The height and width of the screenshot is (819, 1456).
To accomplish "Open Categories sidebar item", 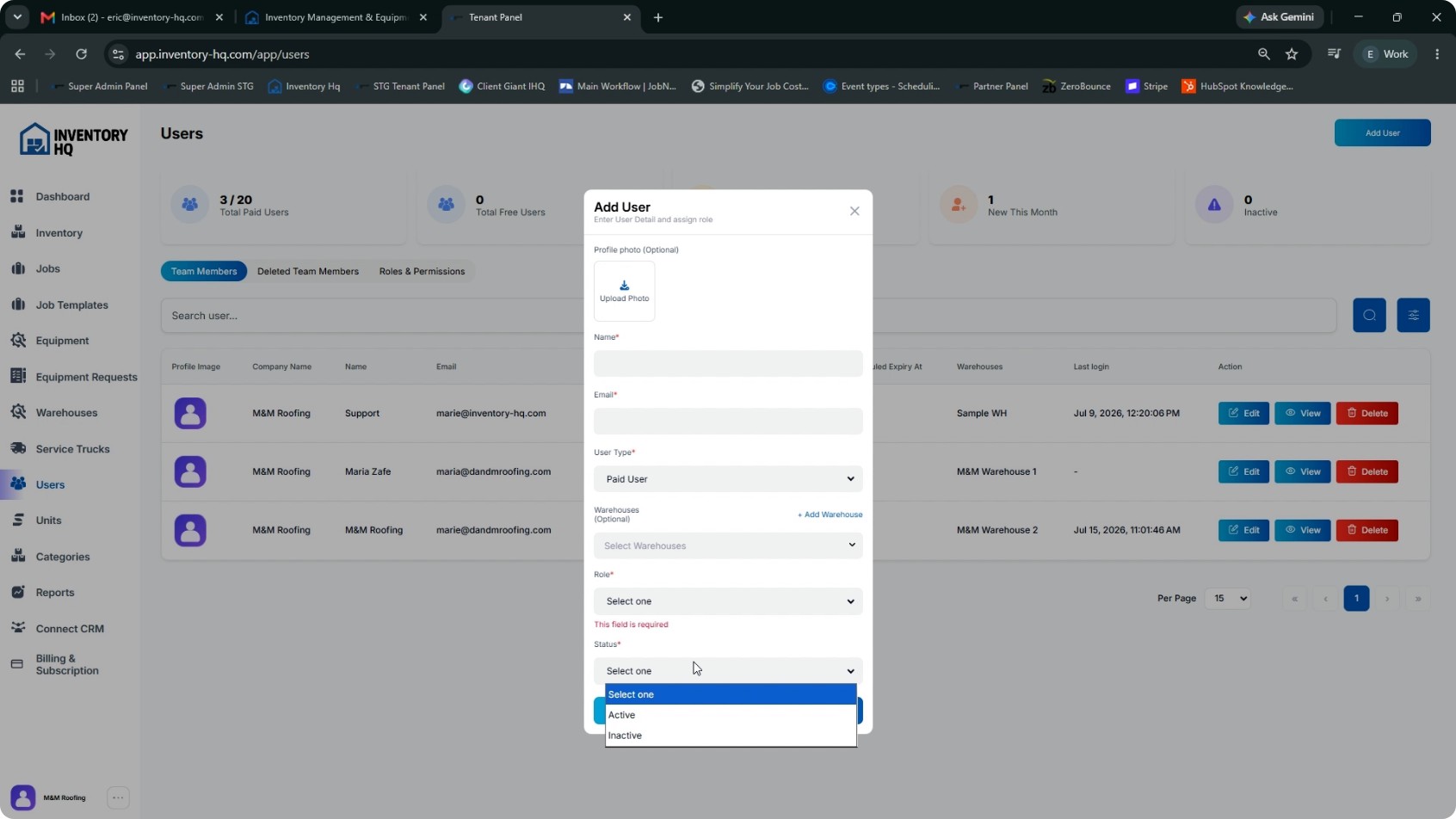I will click(62, 557).
